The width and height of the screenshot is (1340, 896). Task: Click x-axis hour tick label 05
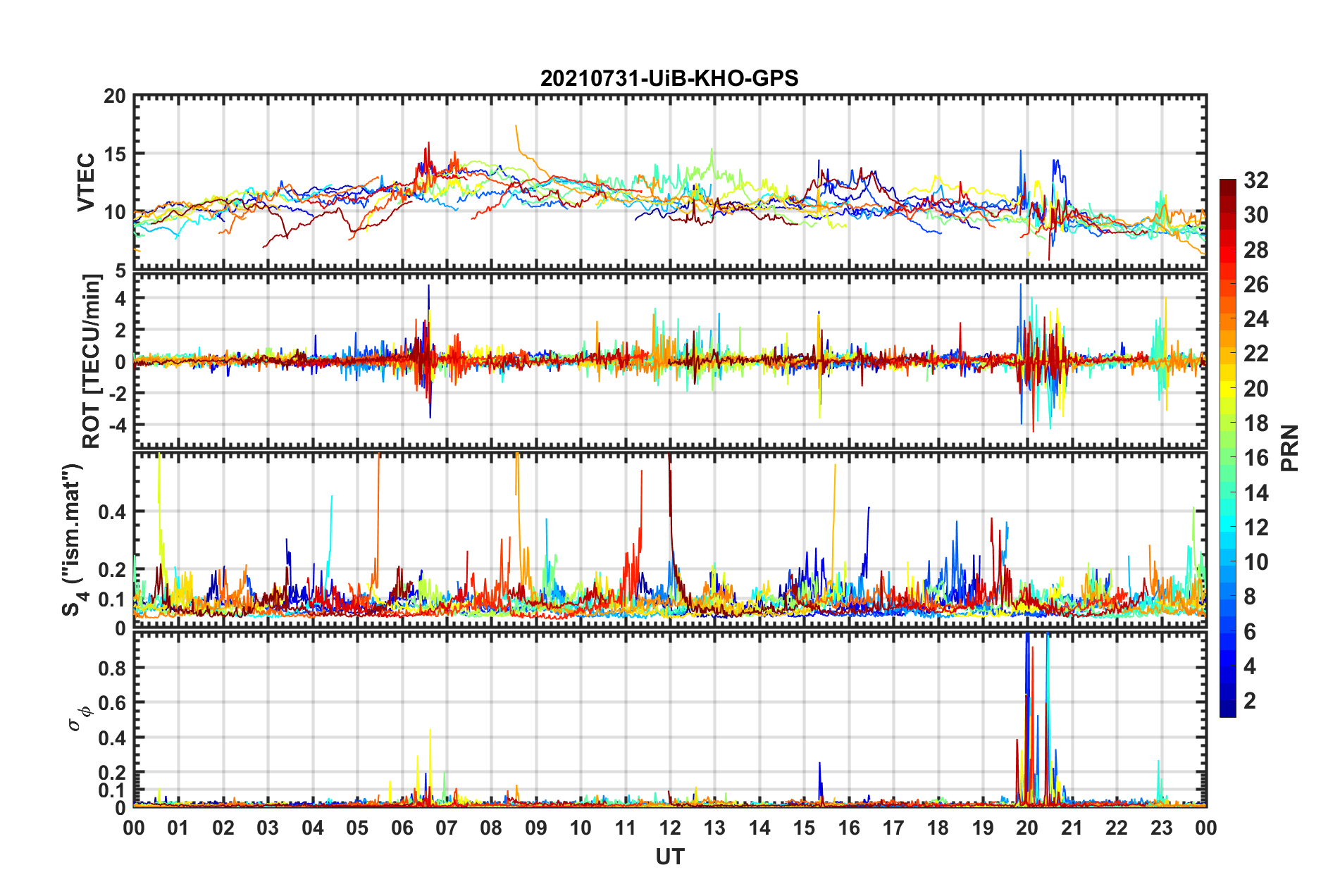point(357,828)
